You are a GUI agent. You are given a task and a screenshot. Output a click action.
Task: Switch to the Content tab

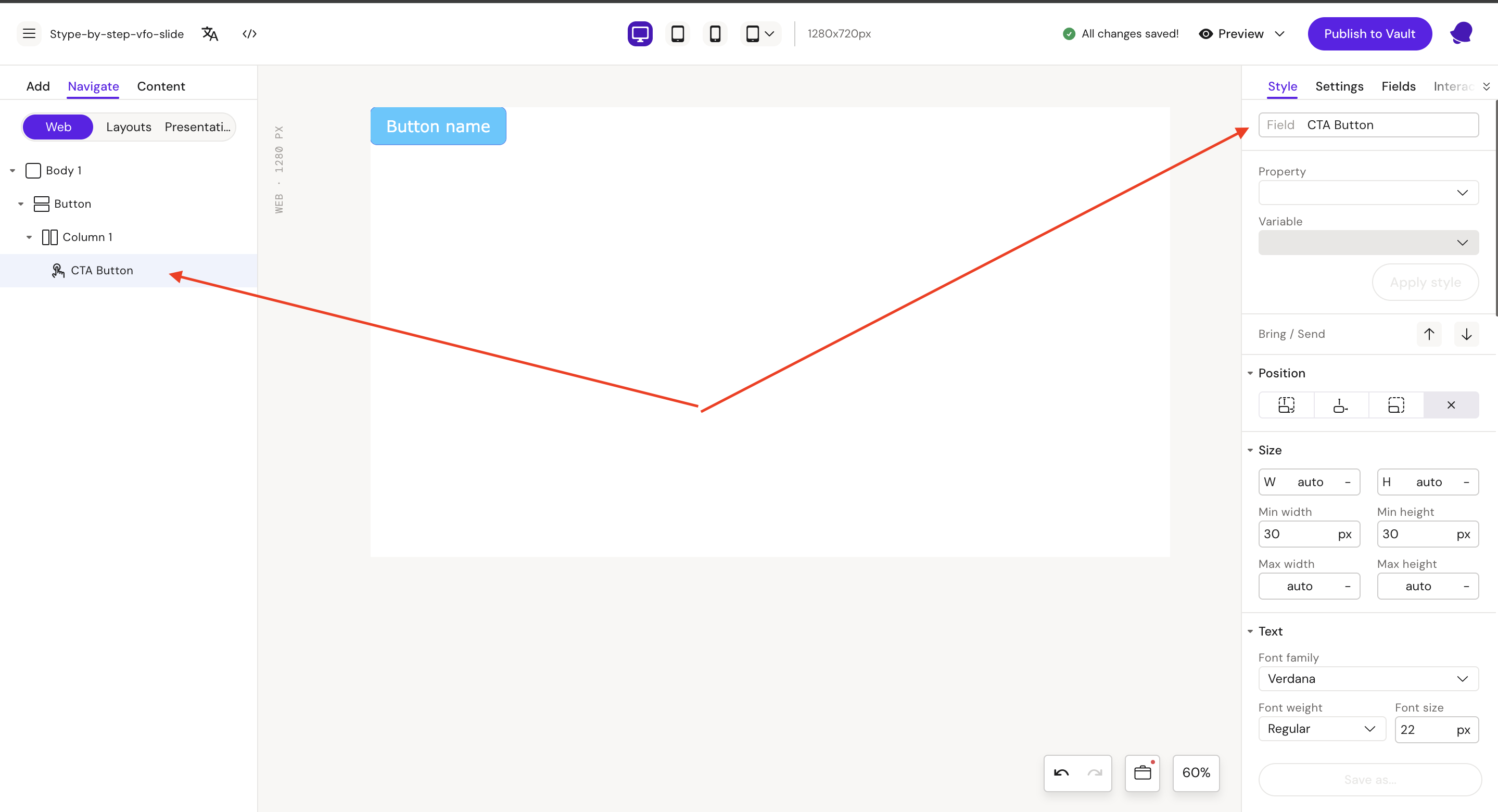(161, 86)
